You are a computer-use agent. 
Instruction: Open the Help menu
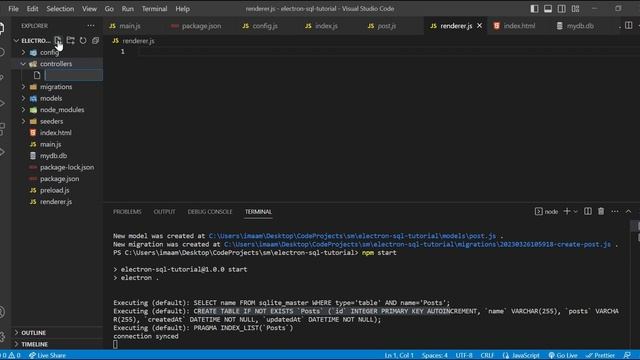point(182,9)
